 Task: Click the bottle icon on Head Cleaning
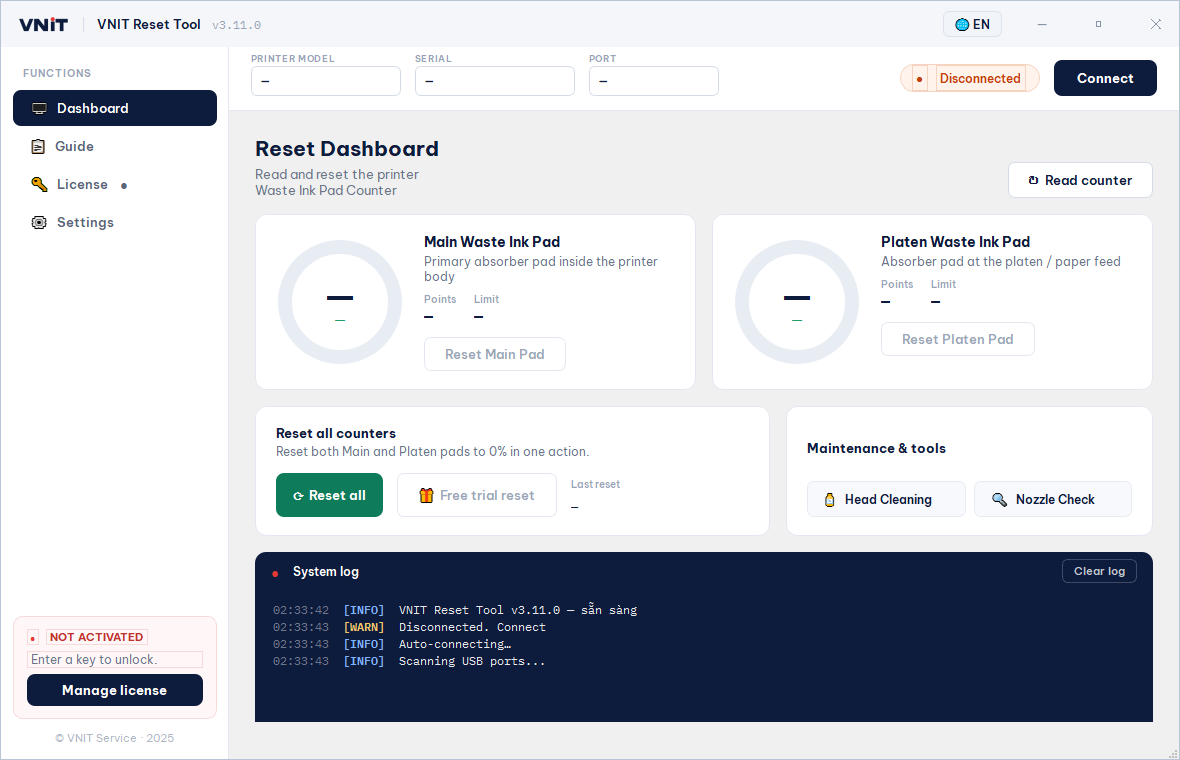point(829,500)
